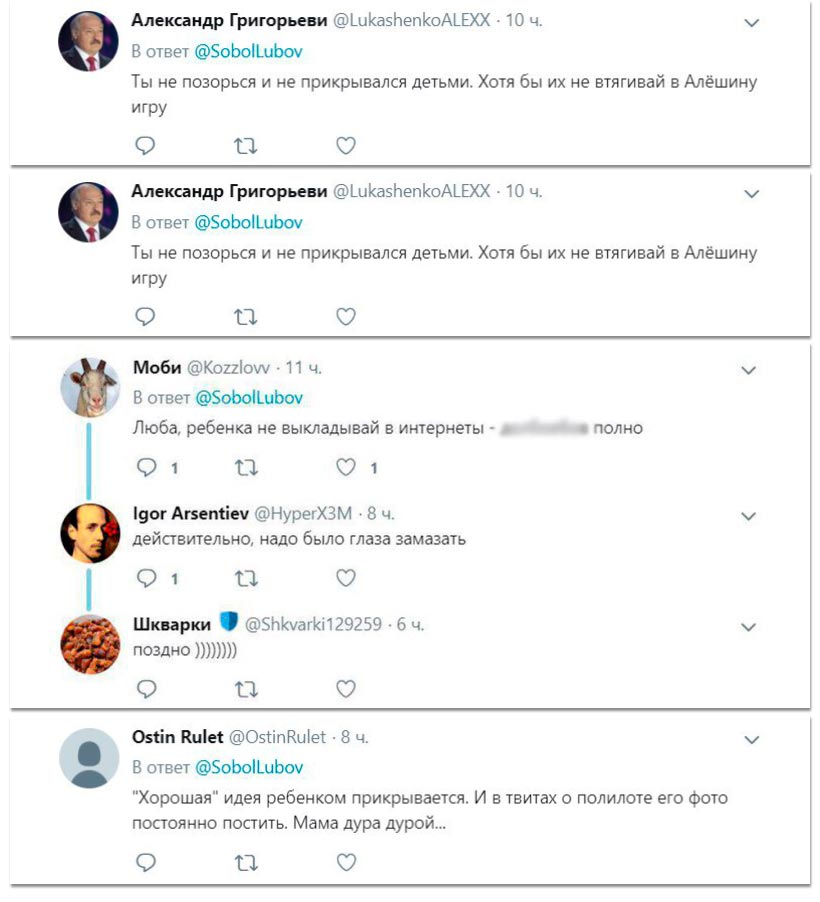Open more-options chevron on Ostin Rulet's tweet
820x902 pixels.
[x=750, y=740]
